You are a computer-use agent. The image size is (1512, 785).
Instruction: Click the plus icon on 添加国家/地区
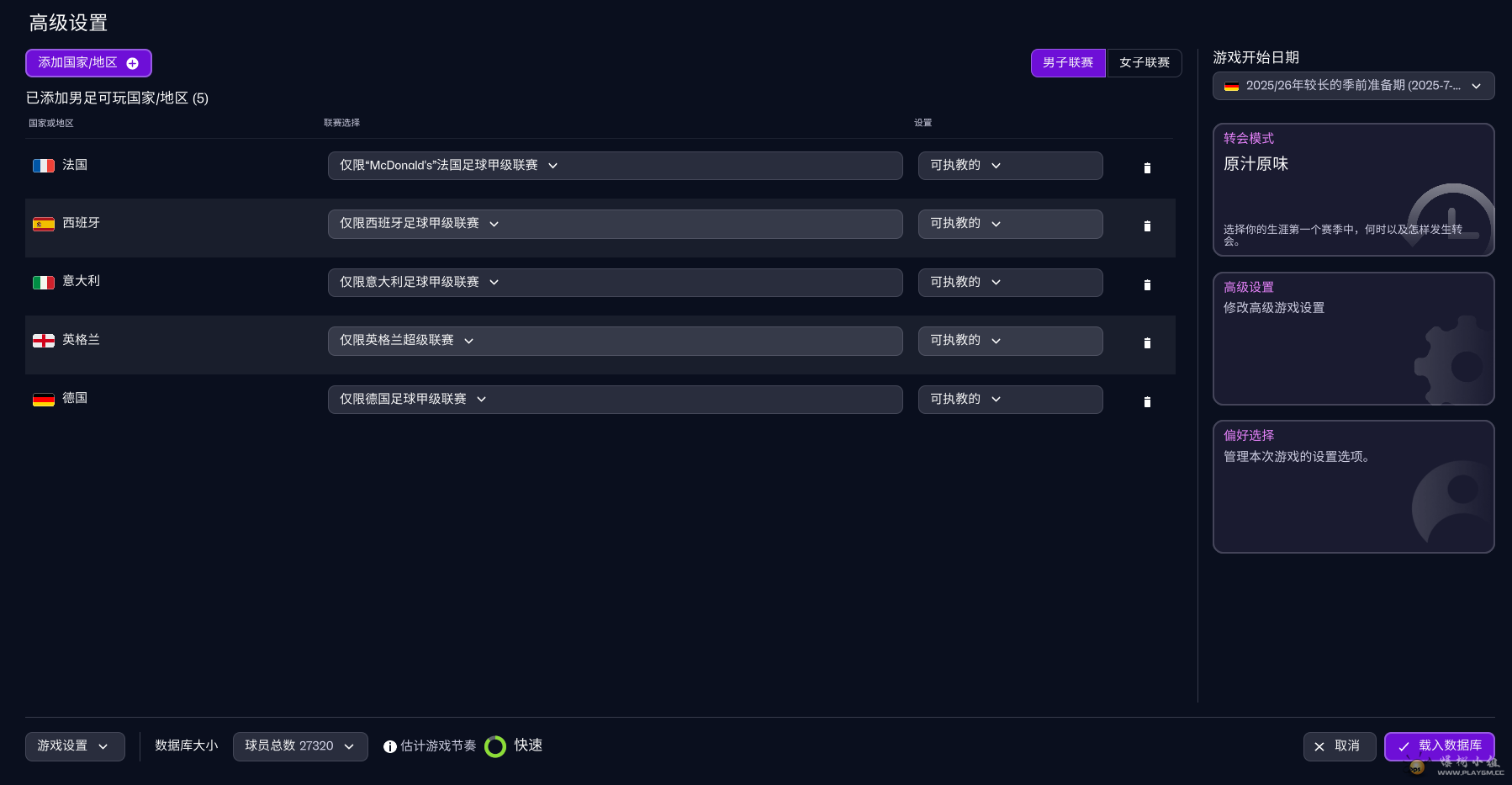(132, 63)
